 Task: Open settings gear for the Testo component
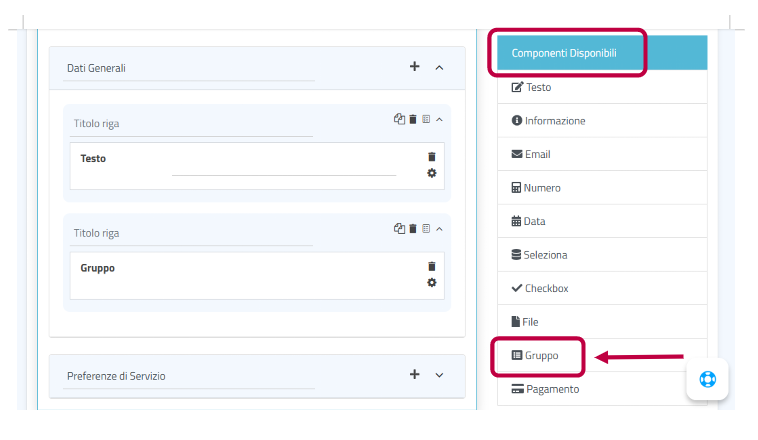coord(432,173)
